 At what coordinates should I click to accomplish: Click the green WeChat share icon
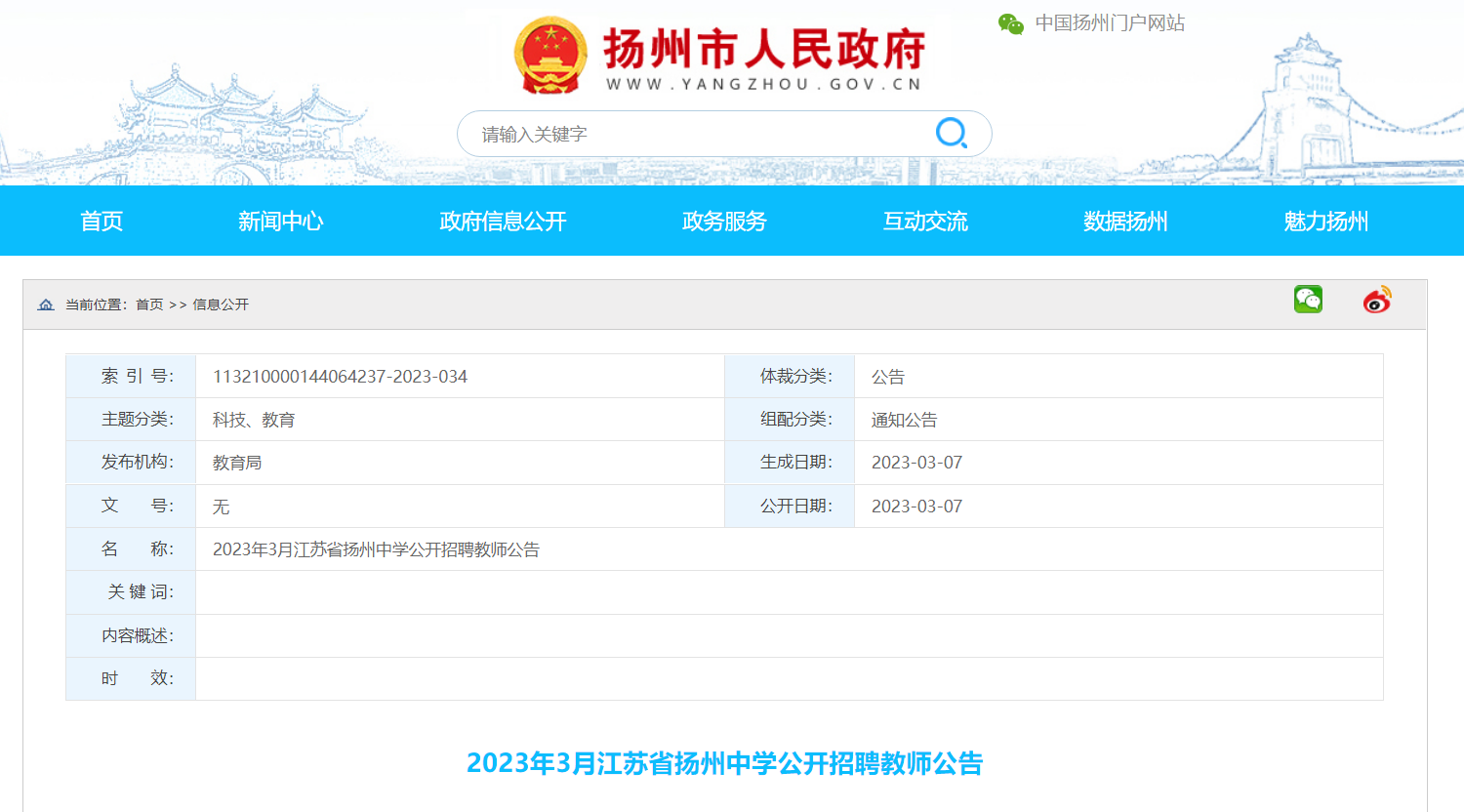[1308, 300]
